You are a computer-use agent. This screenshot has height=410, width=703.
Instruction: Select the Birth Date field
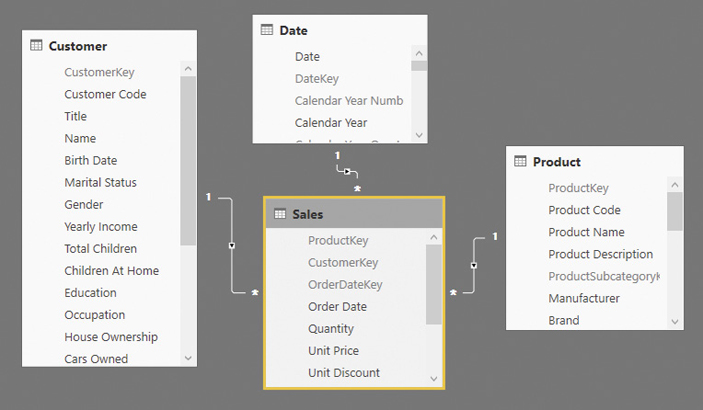pos(91,160)
